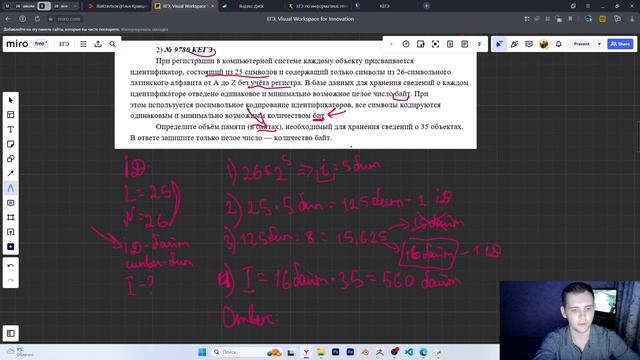Select the Frame tool
The height and width of the screenshot is (360, 640).
tap(11, 218)
